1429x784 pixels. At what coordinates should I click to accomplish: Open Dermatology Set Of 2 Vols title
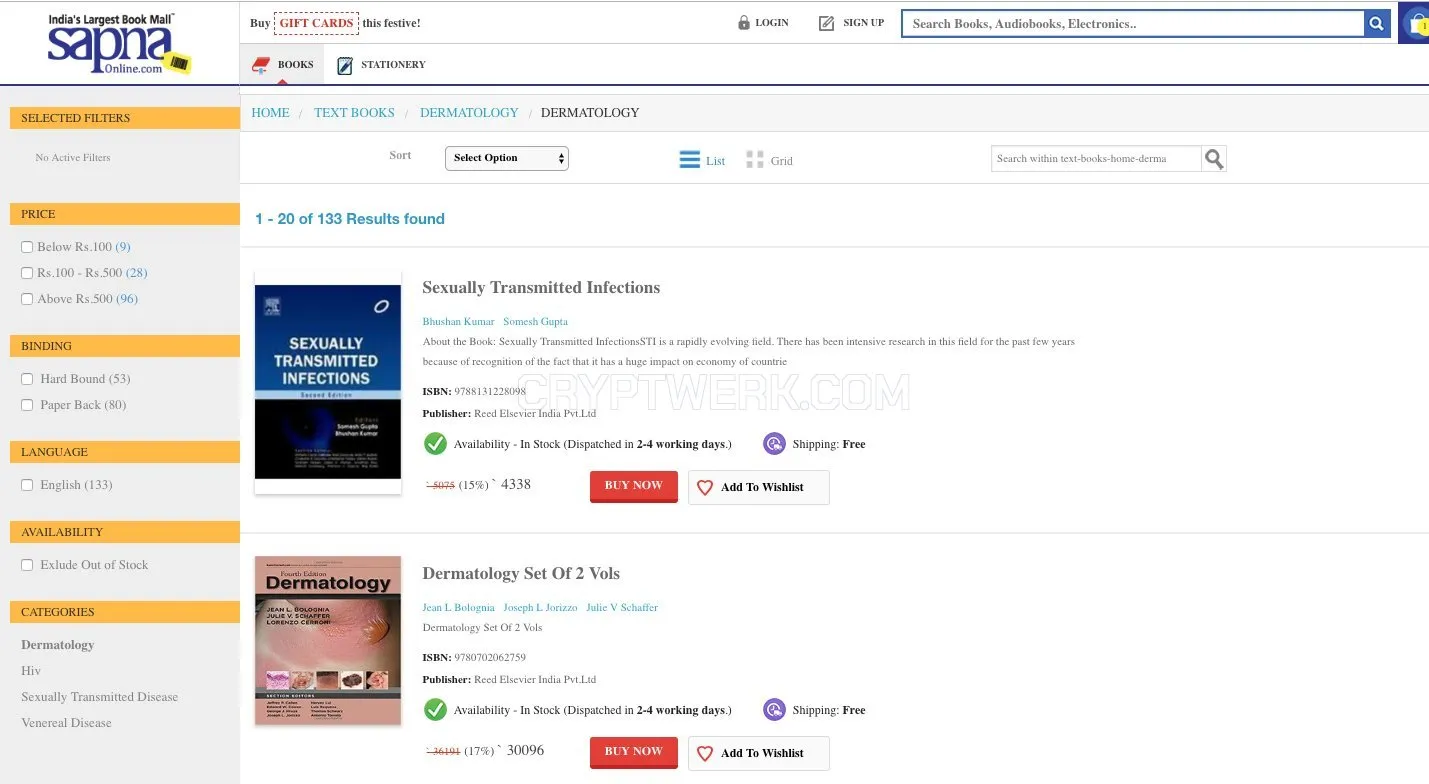click(x=521, y=574)
